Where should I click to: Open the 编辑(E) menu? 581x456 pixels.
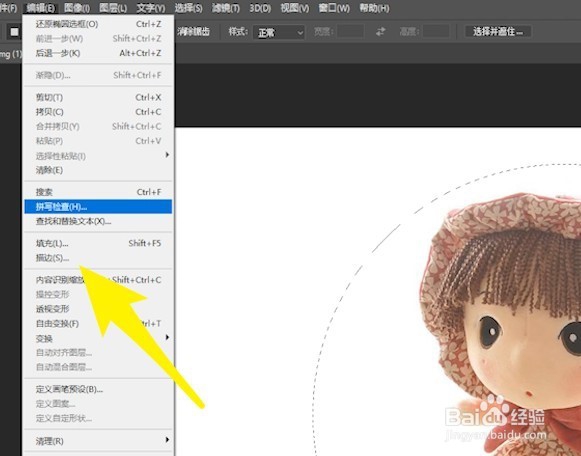pyautogui.click(x=41, y=8)
